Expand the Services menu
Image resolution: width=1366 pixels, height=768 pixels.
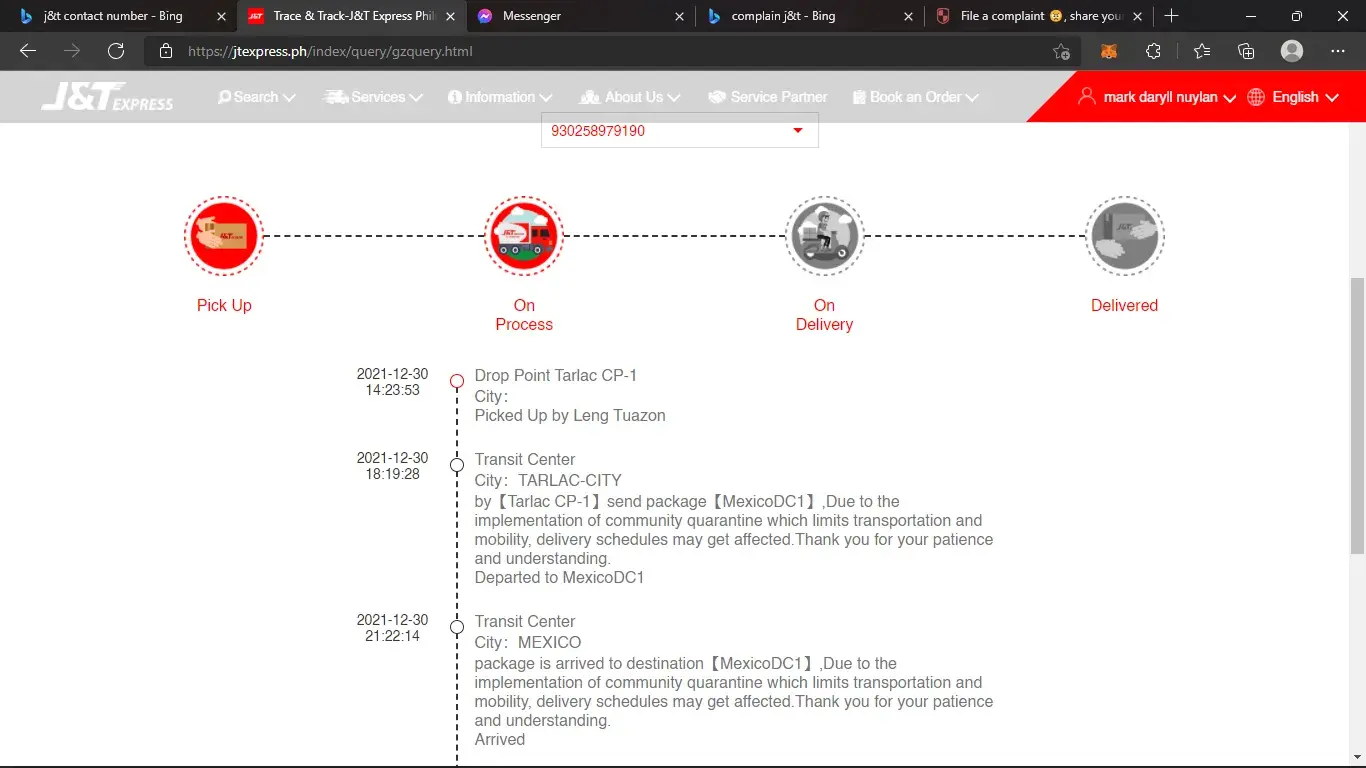tap(373, 97)
